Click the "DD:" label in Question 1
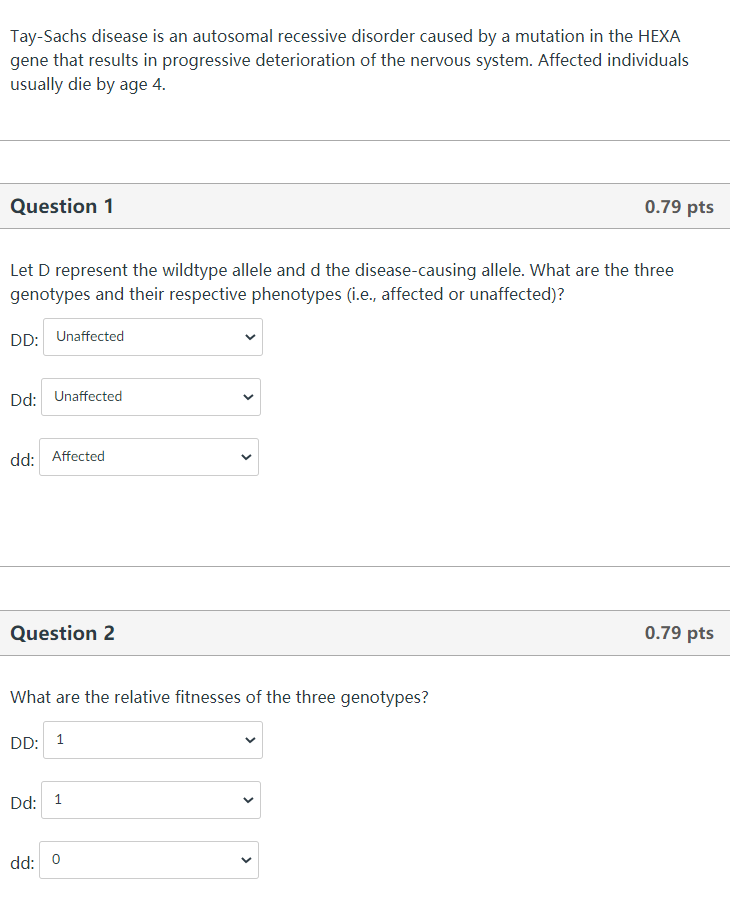Viewport: 730px width, 908px height. click(x=24, y=339)
